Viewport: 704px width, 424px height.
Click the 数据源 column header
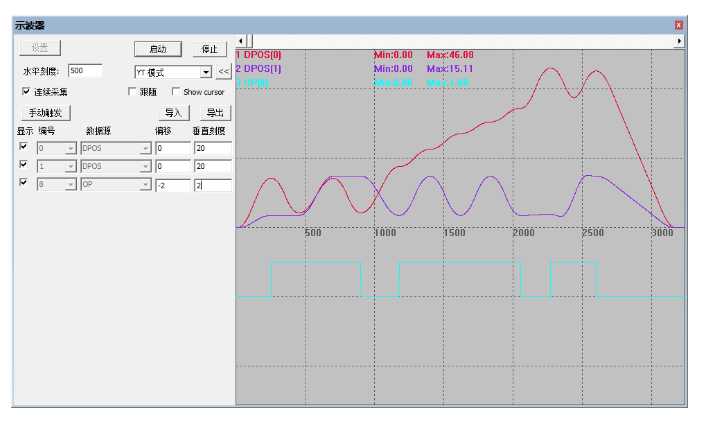click(99, 131)
